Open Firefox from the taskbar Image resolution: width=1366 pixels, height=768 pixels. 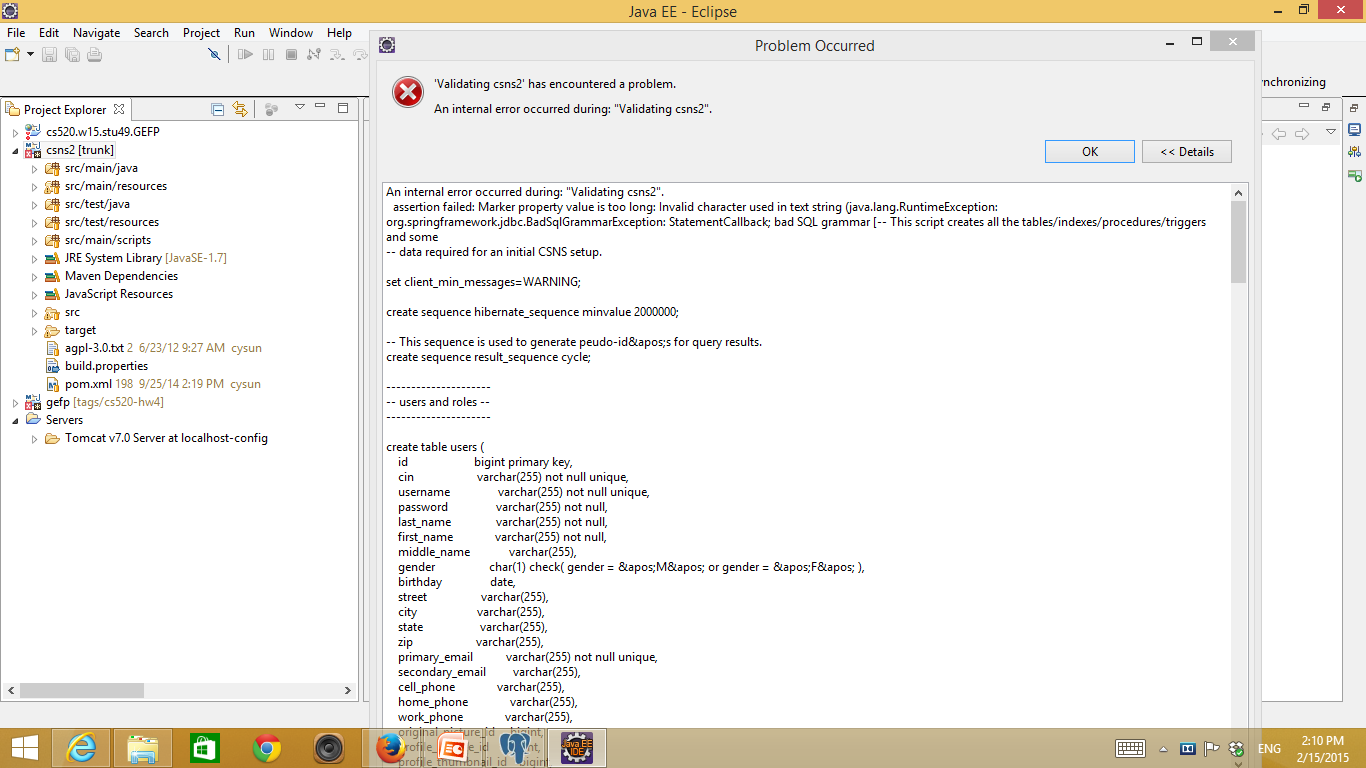[x=389, y=747]
